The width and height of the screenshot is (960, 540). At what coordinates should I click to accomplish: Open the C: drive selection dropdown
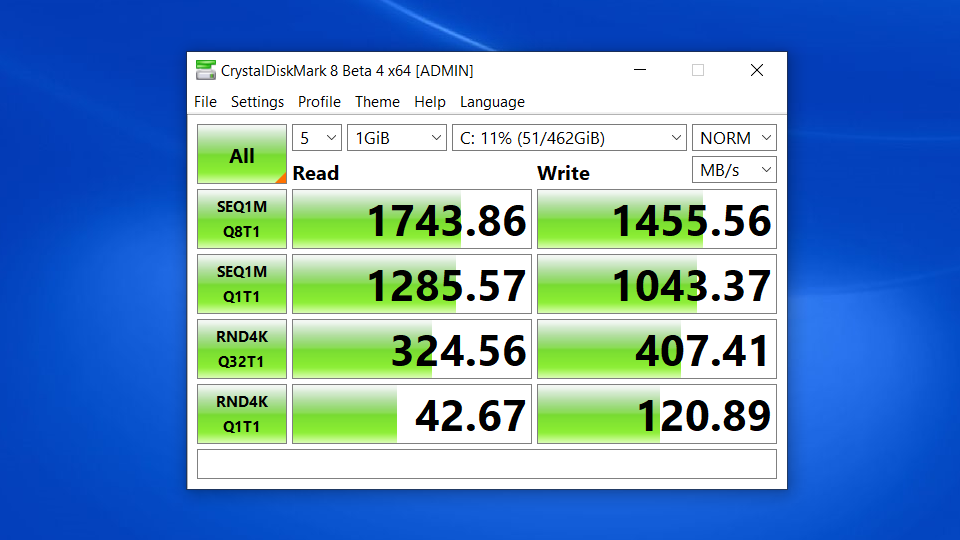point(569,138)
